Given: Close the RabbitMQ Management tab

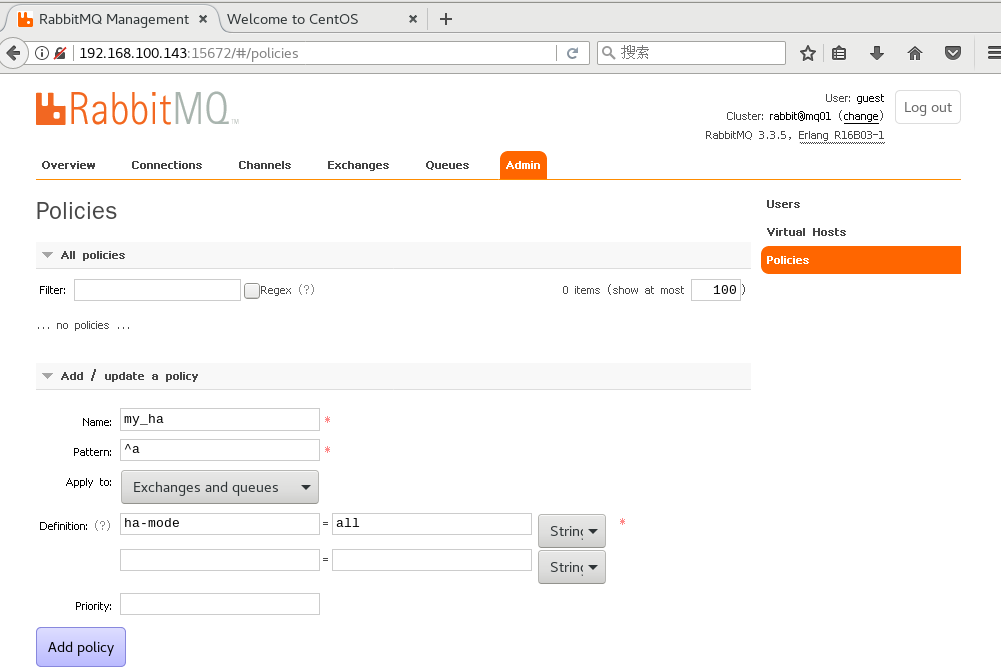Looking at the screenshot, I should click(x=203, y=19).
